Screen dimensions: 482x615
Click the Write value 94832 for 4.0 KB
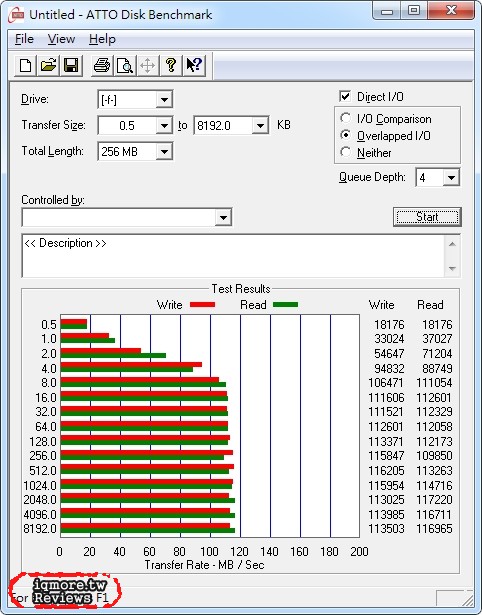pos(389,369)
